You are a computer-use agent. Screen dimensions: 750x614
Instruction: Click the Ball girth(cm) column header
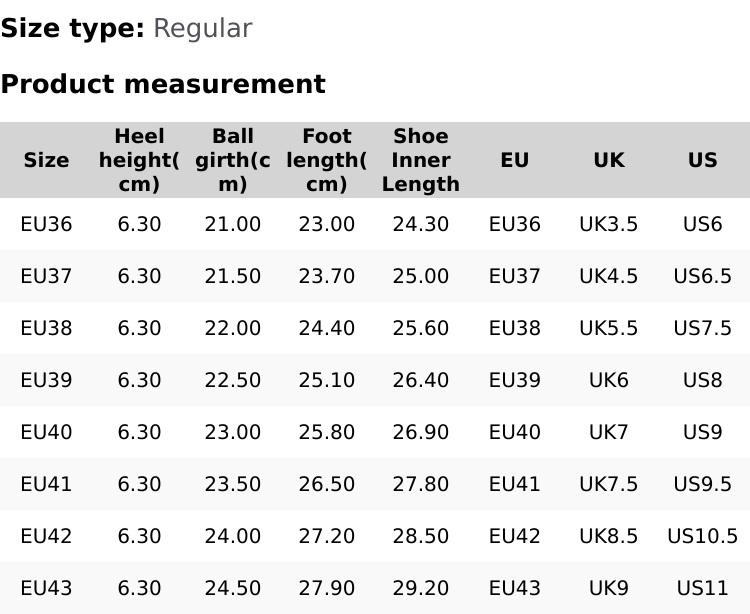click(232, 160)
